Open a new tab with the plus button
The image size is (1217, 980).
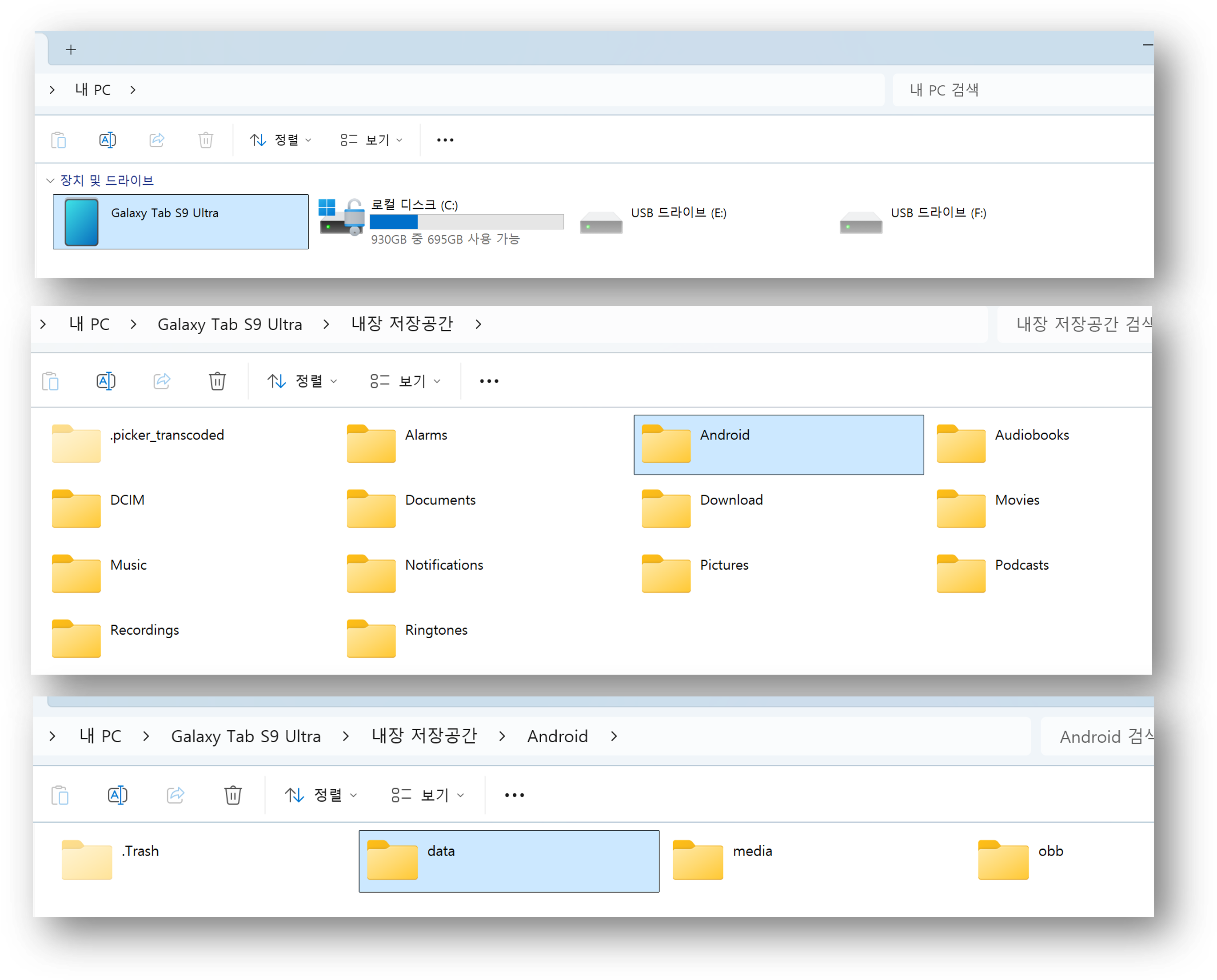(71, 50)
